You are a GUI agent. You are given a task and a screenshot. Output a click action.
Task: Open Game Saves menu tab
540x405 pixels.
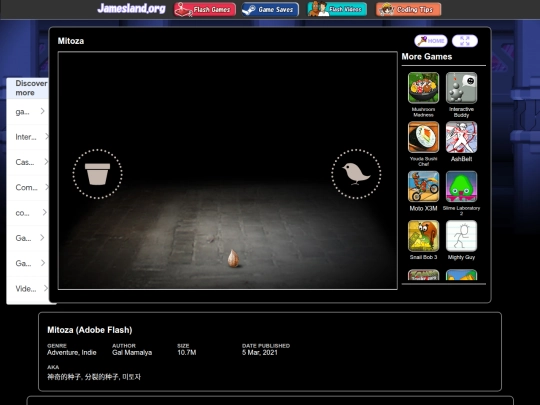(270, 9)
